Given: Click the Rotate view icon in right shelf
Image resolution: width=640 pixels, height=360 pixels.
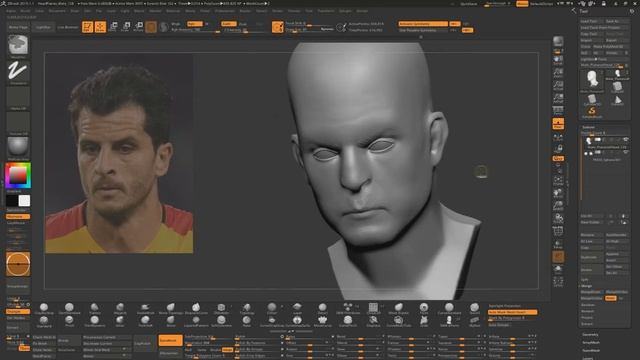Looking at the screenshot, I should (558, 218).
